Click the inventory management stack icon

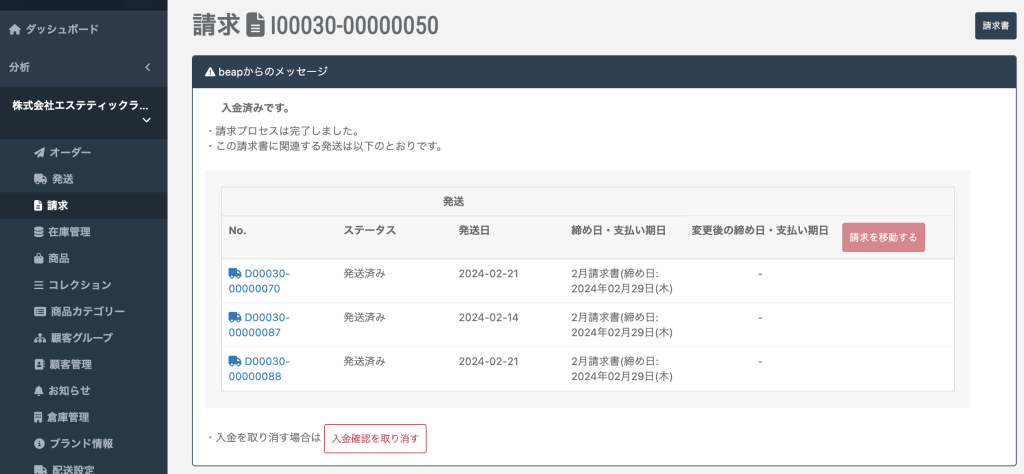coord(39,232)
